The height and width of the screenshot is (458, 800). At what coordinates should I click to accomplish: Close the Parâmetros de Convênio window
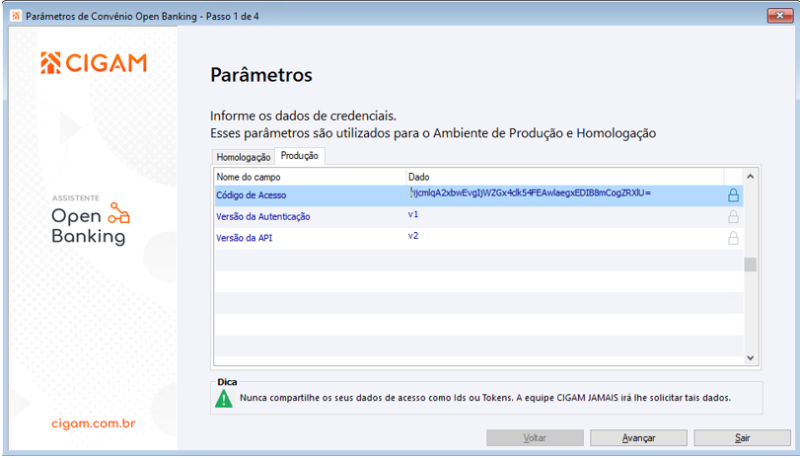(x=780, y=16)
